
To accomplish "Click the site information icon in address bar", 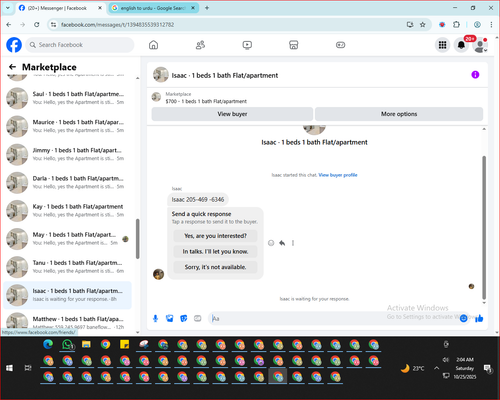I will click(x=53, y=25).
